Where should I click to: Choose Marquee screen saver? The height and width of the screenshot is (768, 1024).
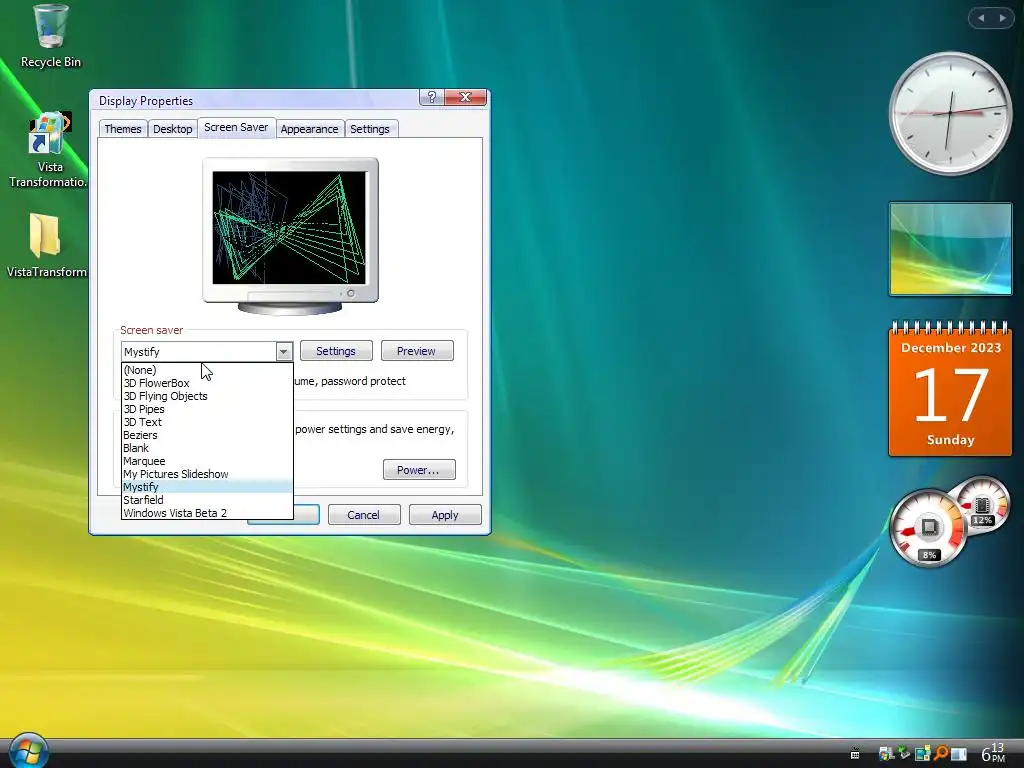tap(207, 461)
